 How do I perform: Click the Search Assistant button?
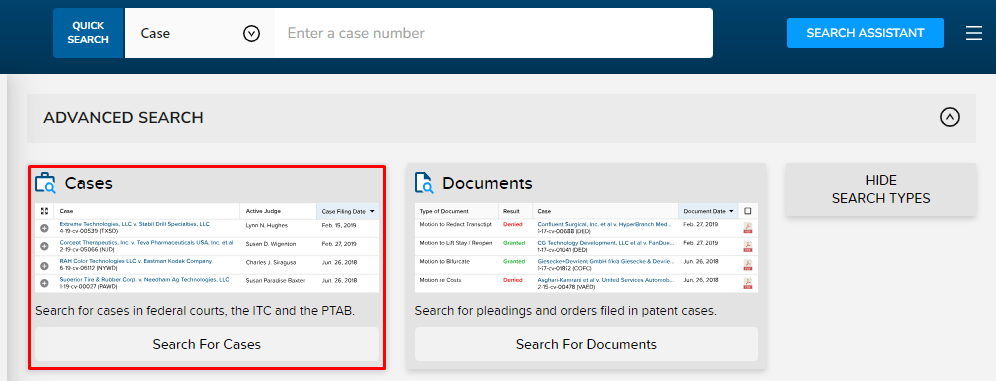click(865, 33)
